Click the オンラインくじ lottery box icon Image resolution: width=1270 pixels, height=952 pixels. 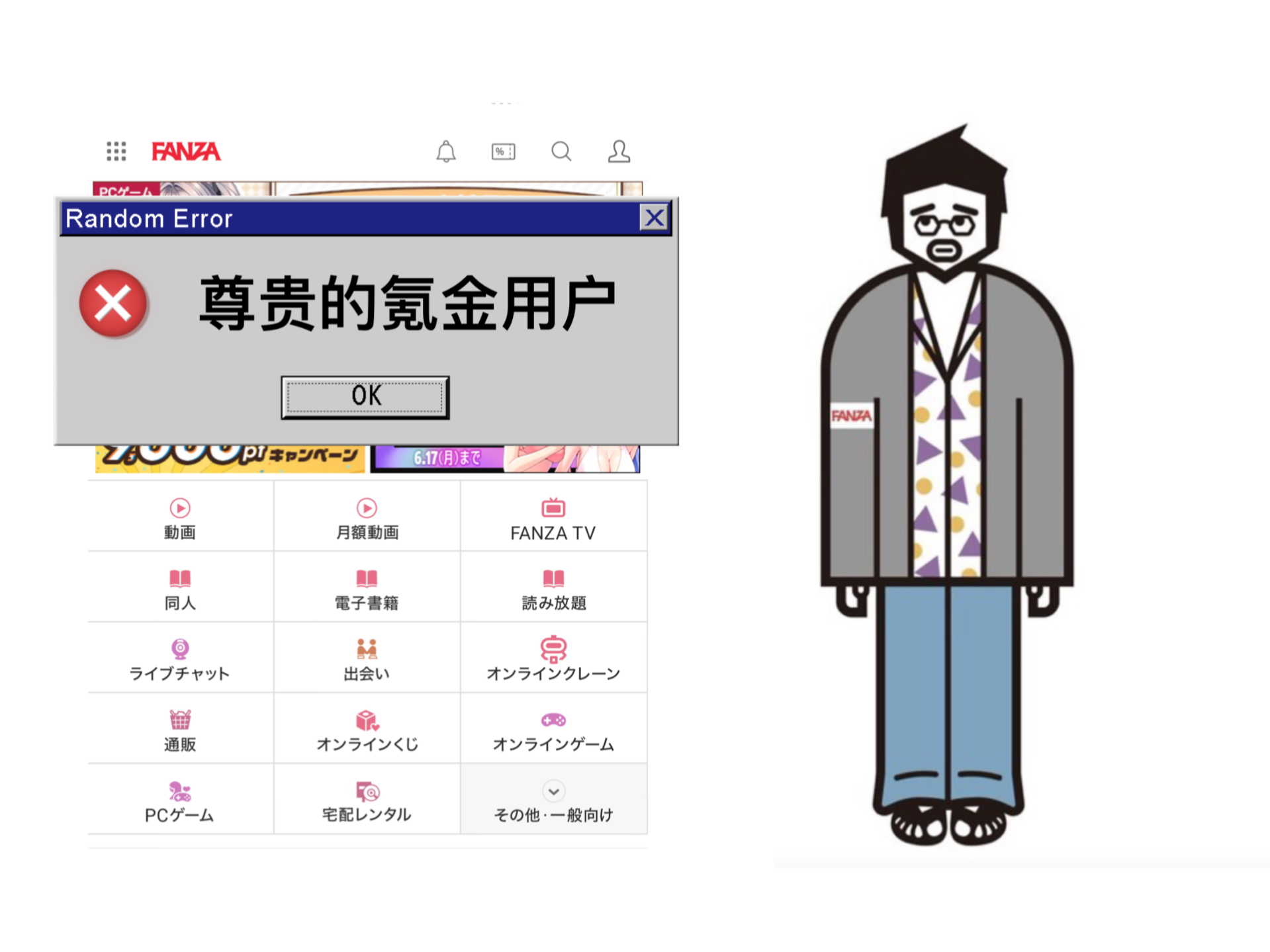click(x=367, y=720)
